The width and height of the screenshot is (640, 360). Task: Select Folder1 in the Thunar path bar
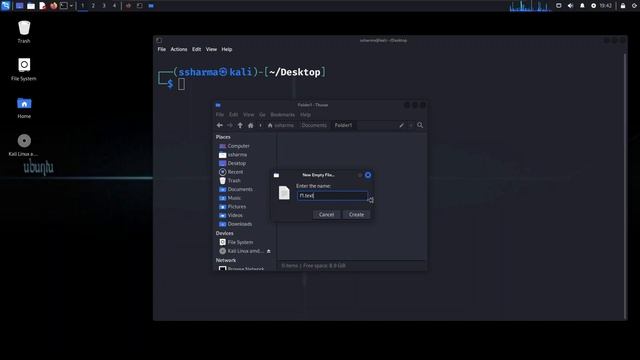pyautogui.click(x=343, y=125)
